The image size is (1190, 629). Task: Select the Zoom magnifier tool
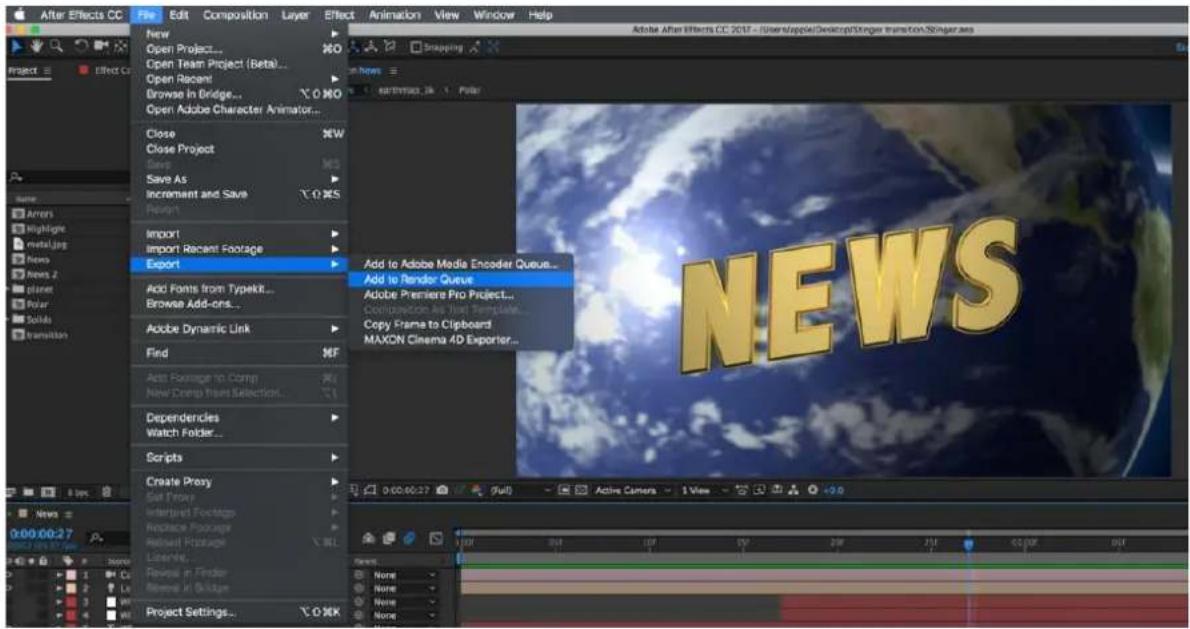point(56,46)
